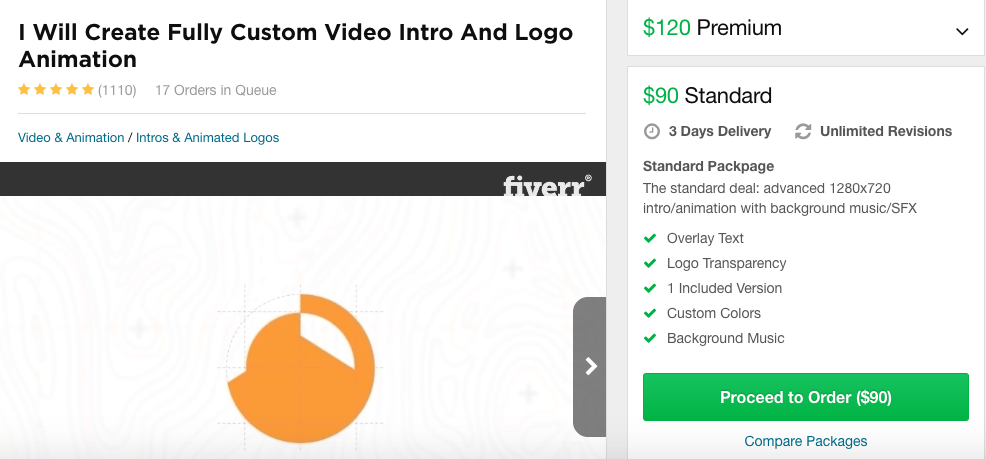Click the Unlimited Revisions refresh arrows icon

[x=803, y=131]
